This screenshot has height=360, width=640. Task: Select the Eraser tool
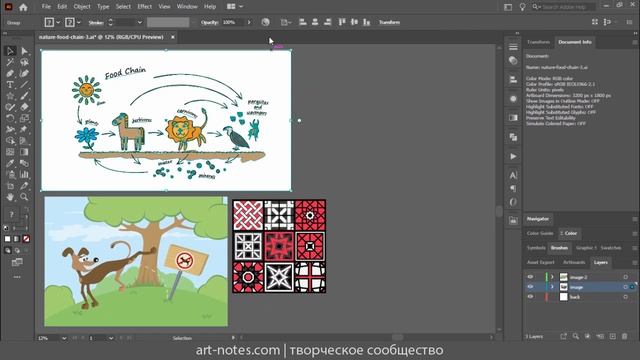pos(24,107)
